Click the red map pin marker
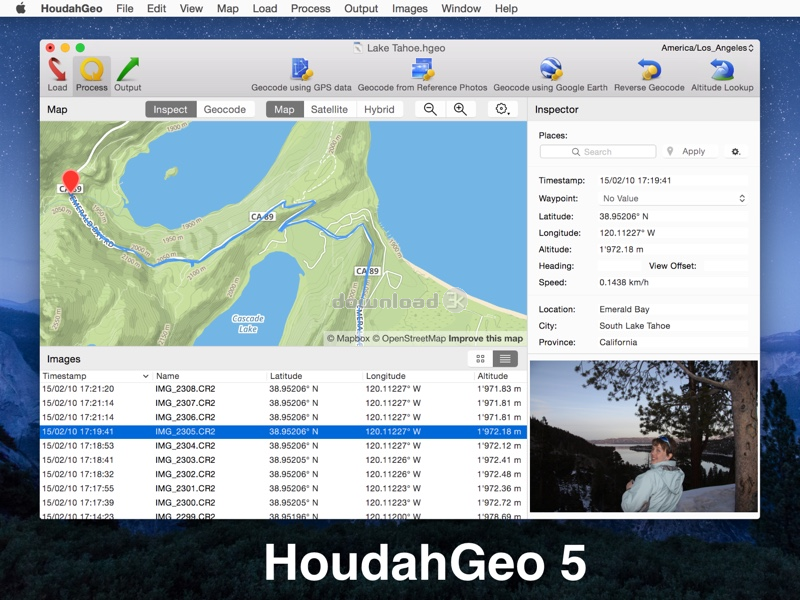 click(x=70, y=182)
